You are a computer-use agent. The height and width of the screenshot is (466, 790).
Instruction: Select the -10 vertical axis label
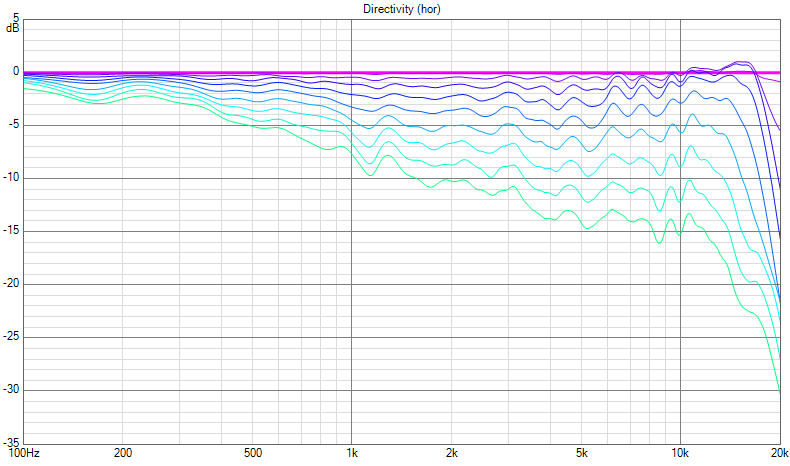[x=11, y=178]
